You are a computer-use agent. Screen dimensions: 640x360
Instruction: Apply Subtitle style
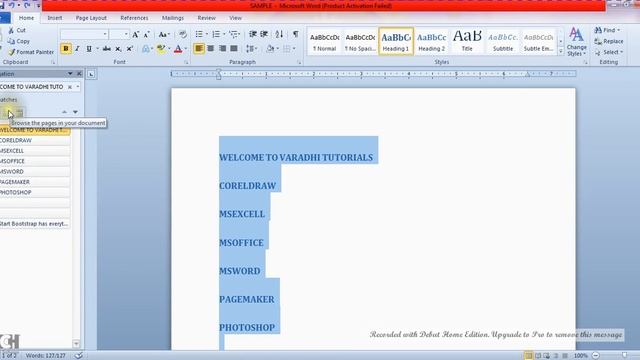pyautogui.click(x=503, y=41)
